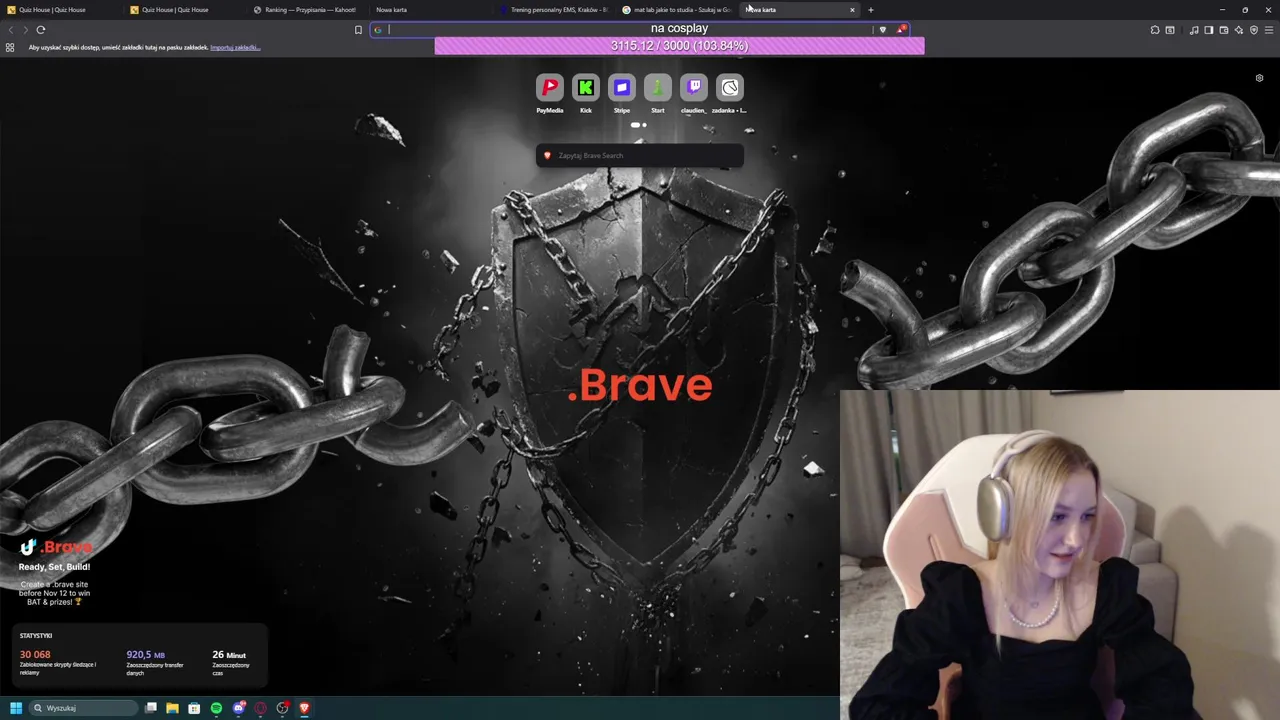This screenshot has width=1280, height=720.
Task: Open the apps grid icon on bookmarks bar
Action: (x=10, y=47)
